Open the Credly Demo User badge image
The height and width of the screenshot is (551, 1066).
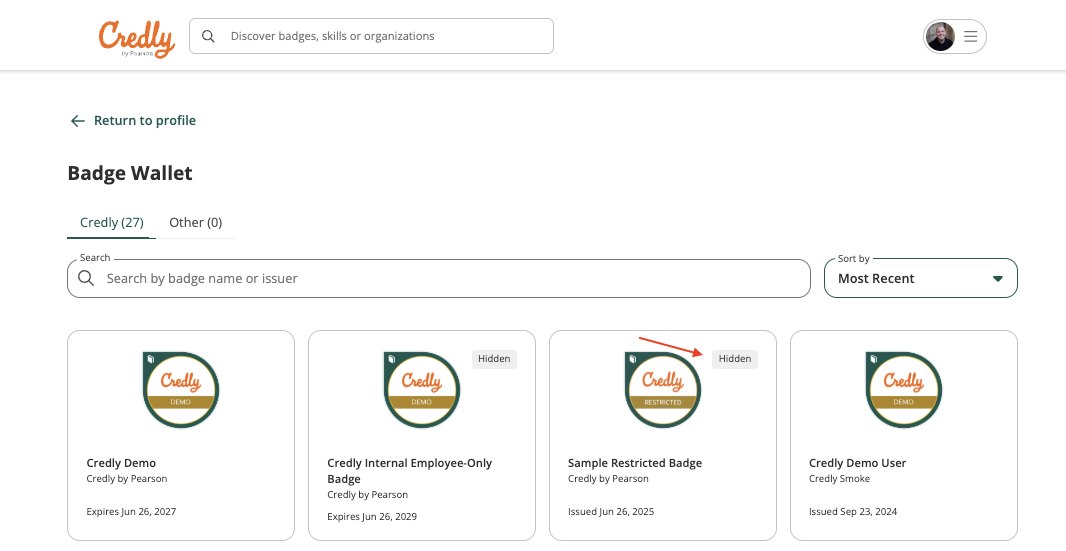[904, 390]
